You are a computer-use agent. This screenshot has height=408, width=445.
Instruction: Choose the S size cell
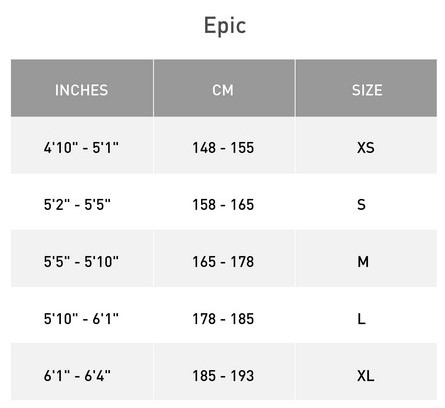(366, 202)
